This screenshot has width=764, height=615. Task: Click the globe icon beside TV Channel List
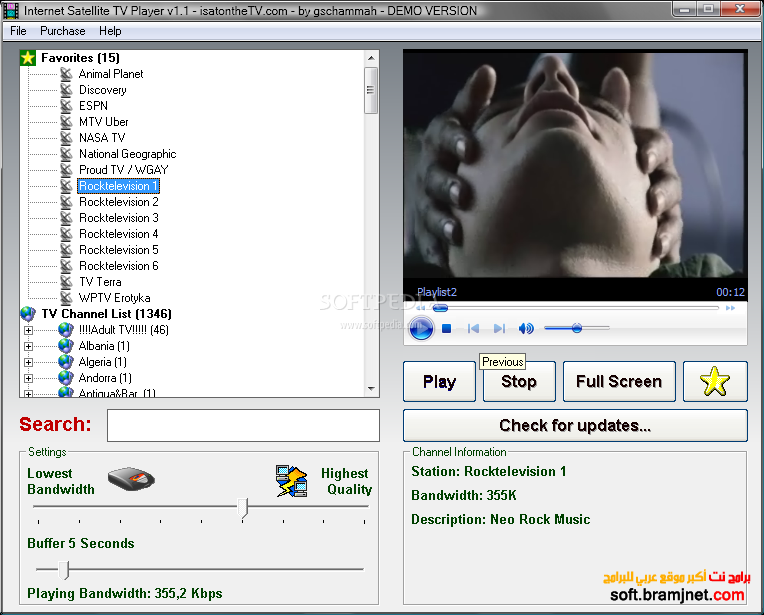28,314
